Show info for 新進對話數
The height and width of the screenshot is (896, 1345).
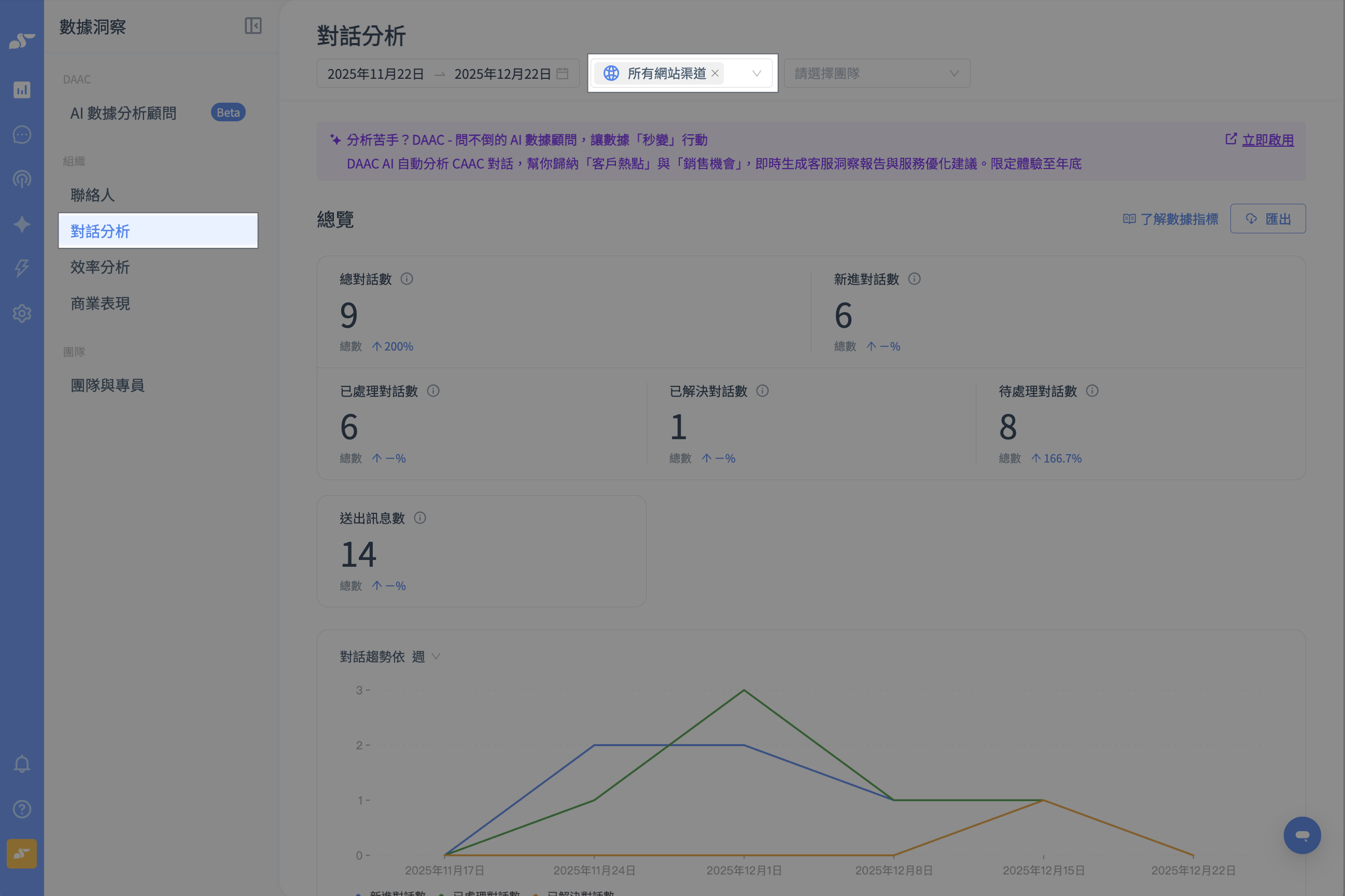pyautogui.click(x=914, y=279)
